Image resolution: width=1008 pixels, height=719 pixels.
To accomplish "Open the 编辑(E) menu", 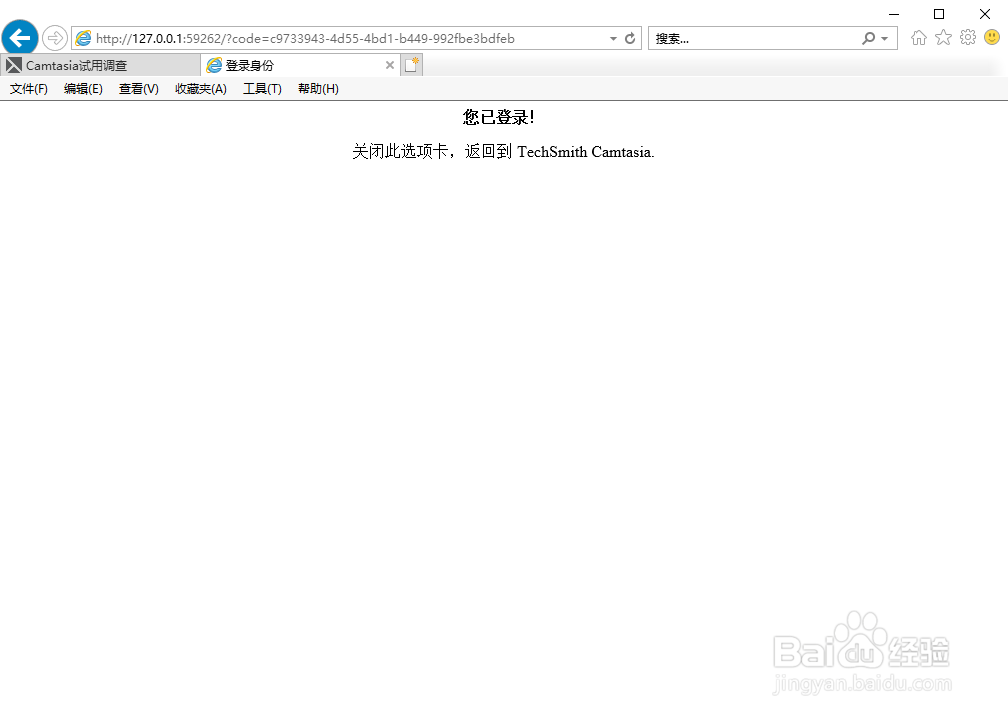I will point(84,89).
